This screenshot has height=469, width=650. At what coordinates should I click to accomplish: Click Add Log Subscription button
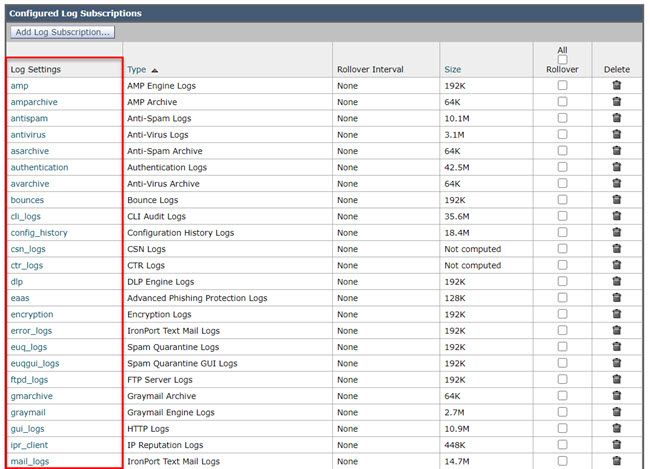63,32
